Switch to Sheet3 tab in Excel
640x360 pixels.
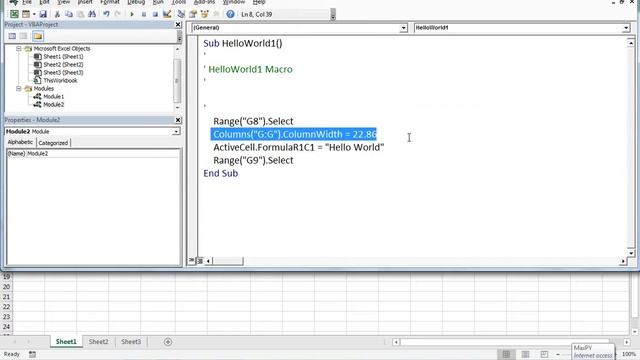click(131, 342)
